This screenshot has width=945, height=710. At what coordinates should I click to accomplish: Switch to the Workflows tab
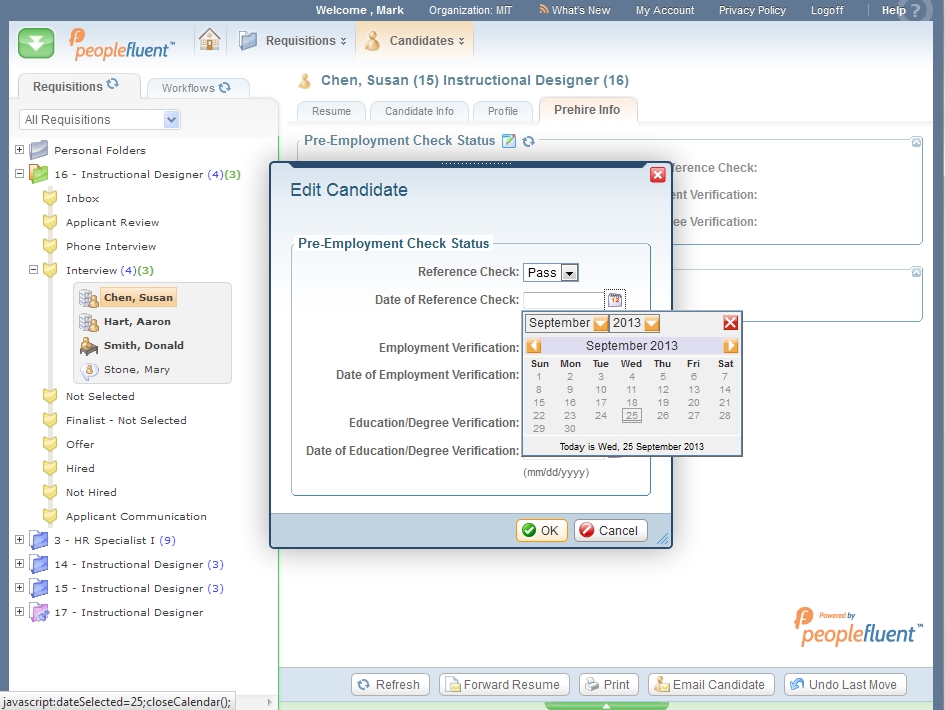tap(195, 88)
